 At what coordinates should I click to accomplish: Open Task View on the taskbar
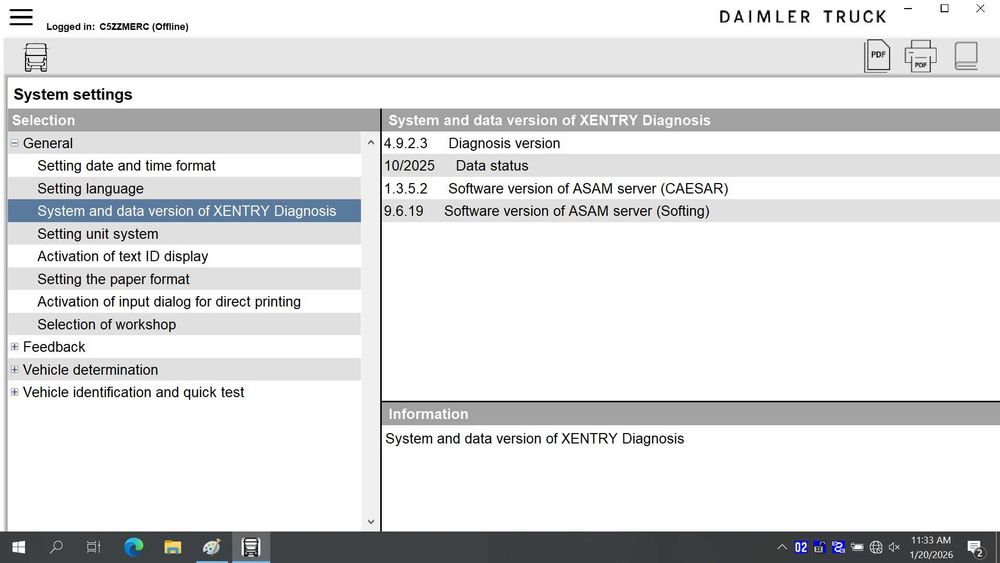click(x=94, y=547)
